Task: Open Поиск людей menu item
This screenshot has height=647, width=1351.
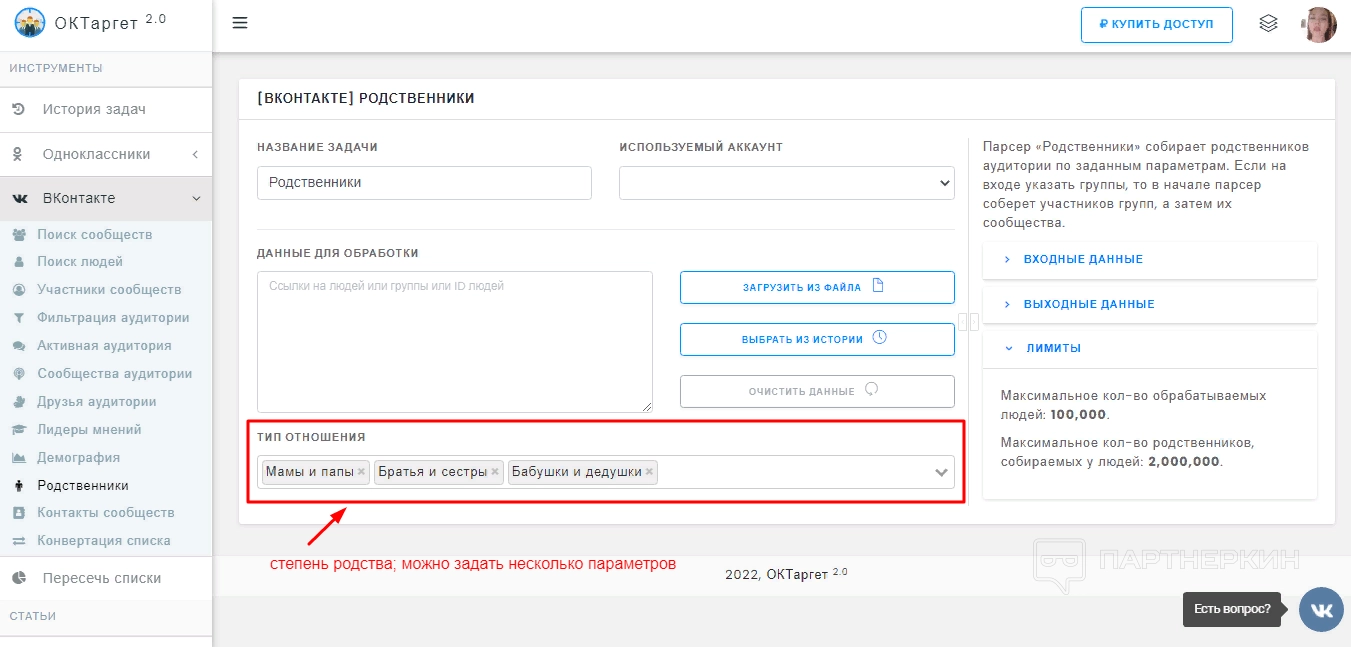Action: pyautogui.click(x=80, y=262)
